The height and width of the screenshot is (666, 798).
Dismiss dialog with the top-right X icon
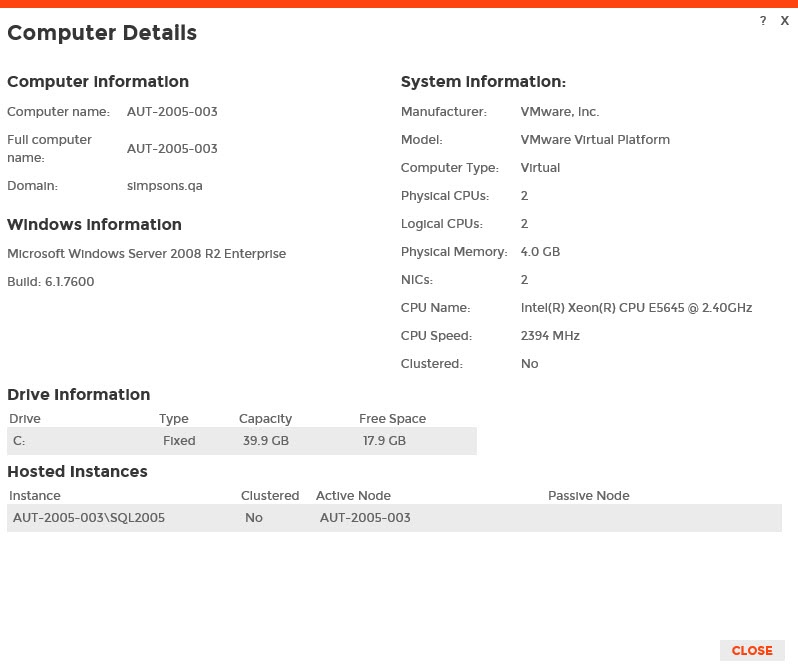click(785, 21)
